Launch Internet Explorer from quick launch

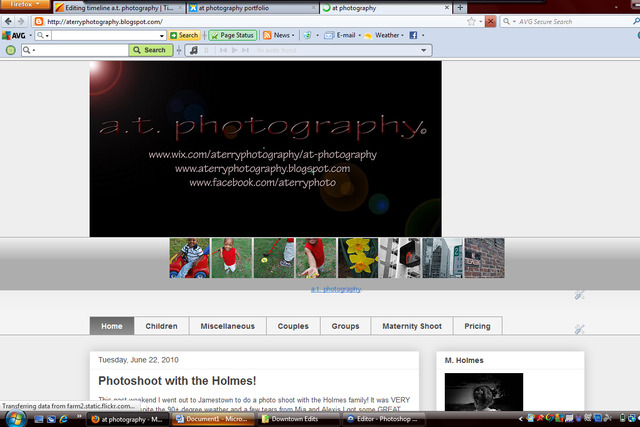[64, 419]
